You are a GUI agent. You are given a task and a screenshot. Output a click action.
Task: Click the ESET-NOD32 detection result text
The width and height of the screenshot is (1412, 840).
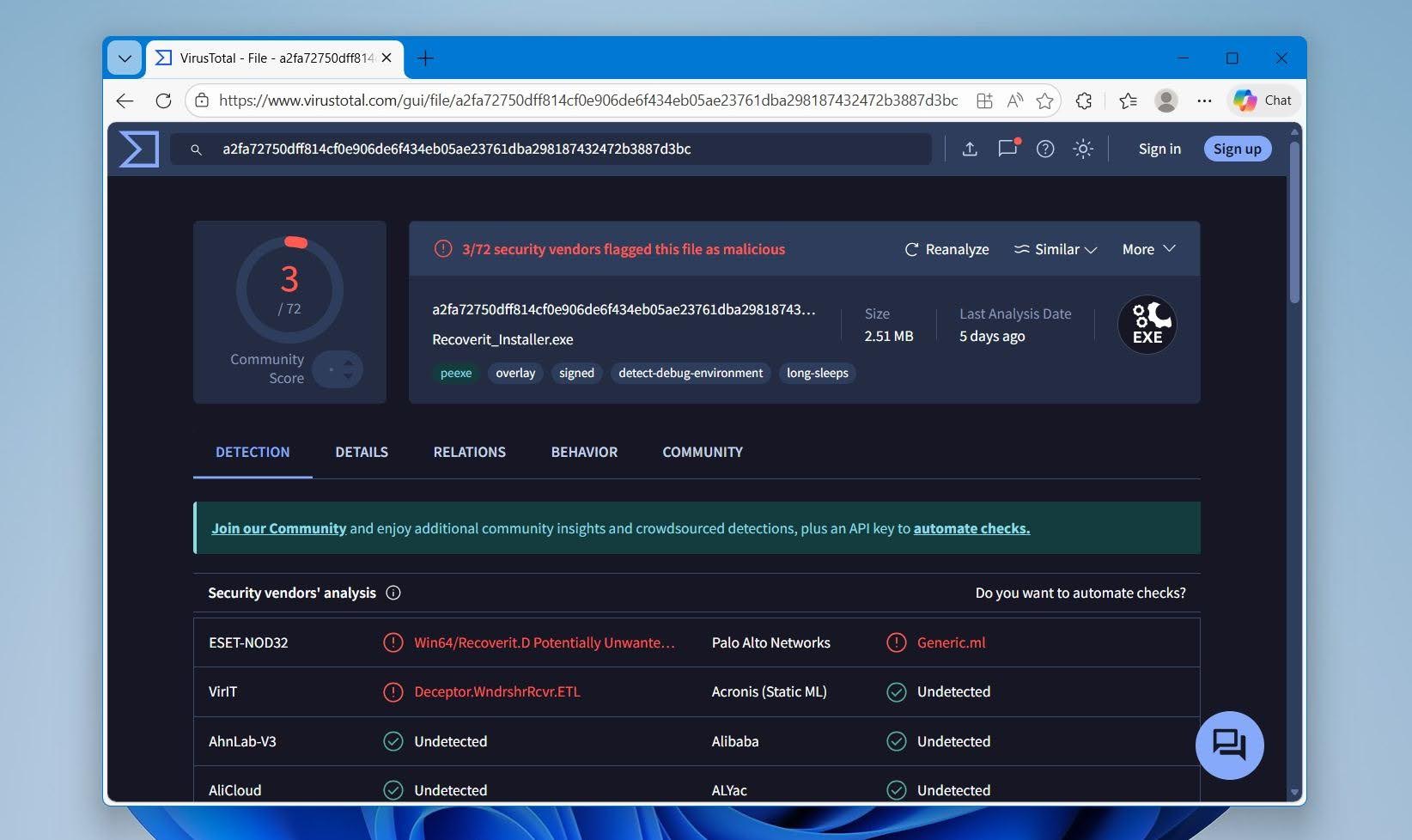[545, 642]
